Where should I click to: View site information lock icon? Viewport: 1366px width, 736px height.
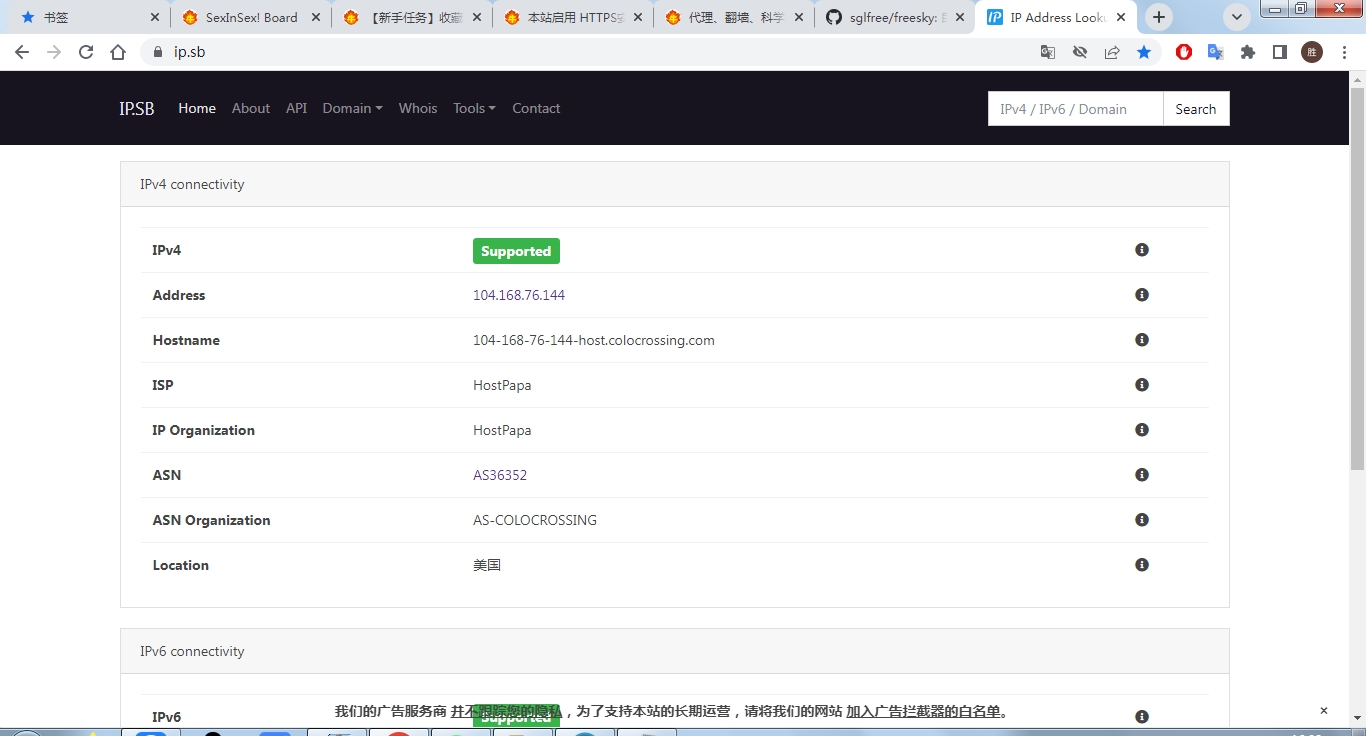(157, 52)
